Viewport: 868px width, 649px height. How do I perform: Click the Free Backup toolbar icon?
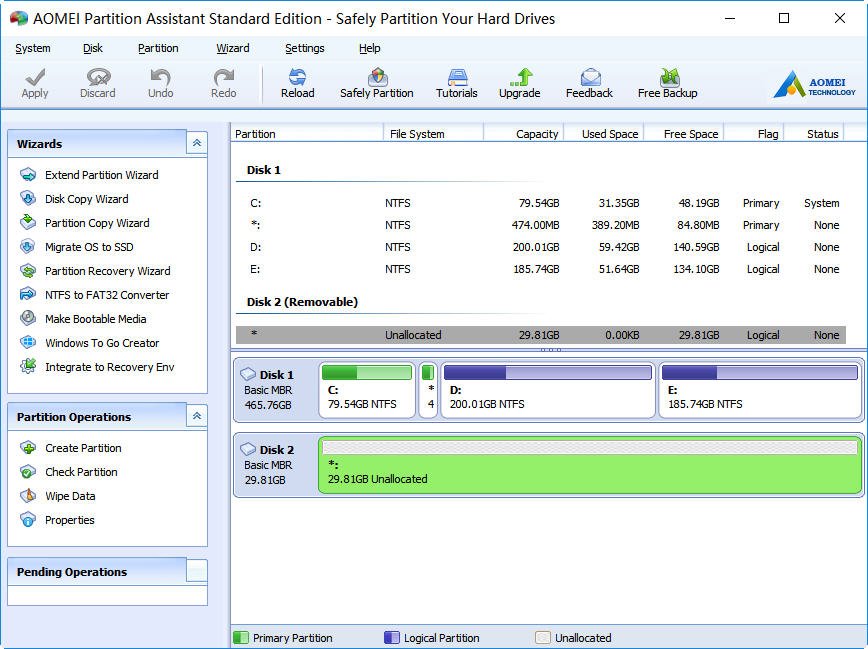click(667, 82)
